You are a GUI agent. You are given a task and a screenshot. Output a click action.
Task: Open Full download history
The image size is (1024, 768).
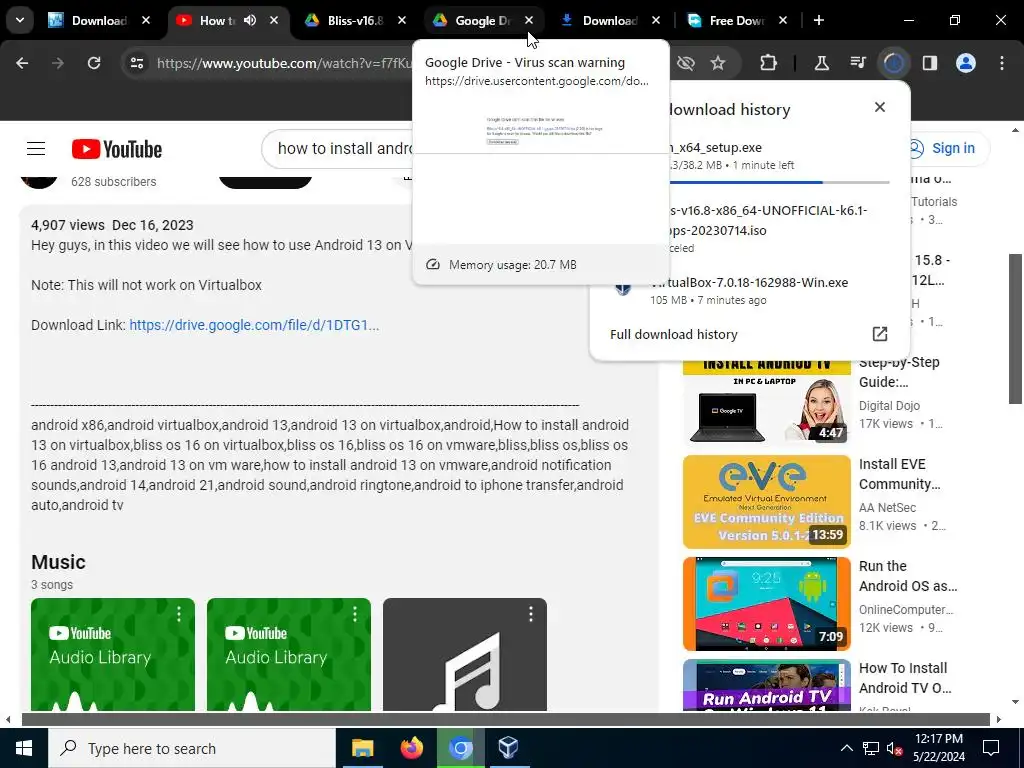tap(673, 334)
